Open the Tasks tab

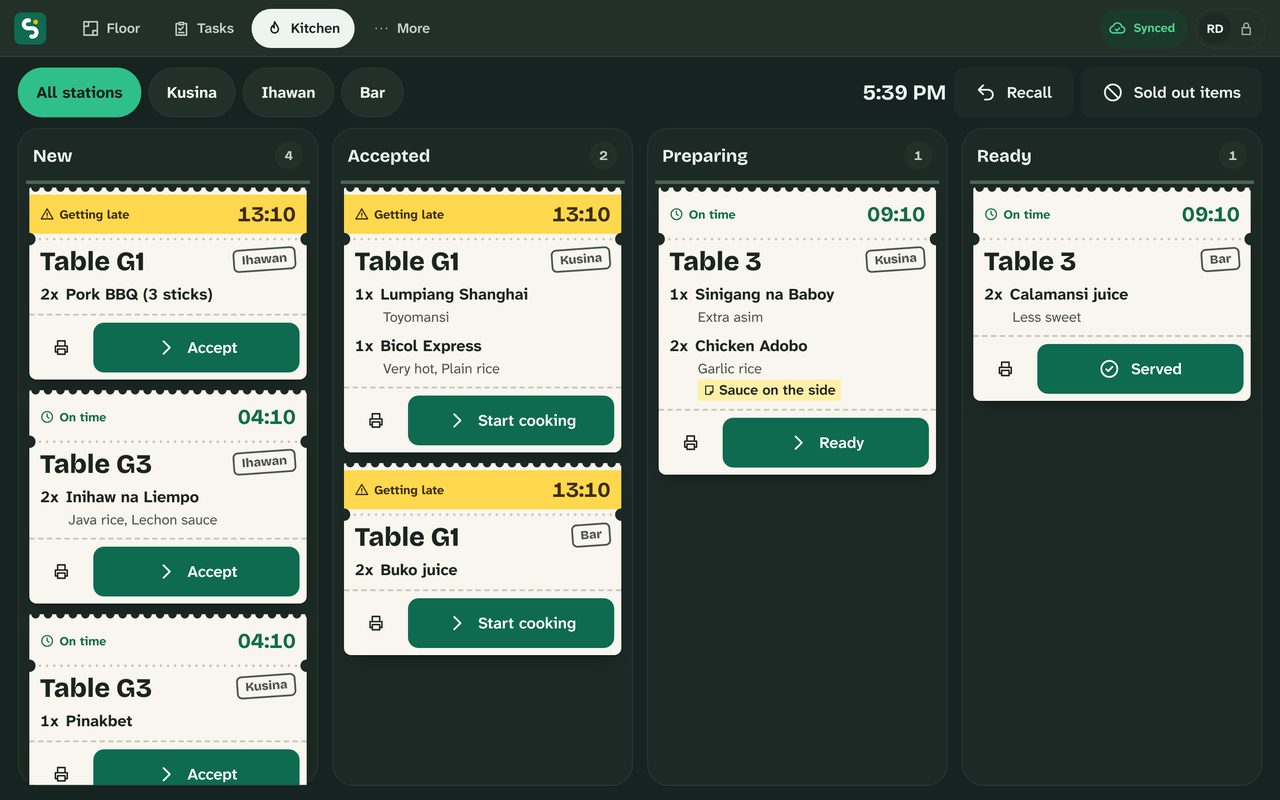(x=204, y=28)
